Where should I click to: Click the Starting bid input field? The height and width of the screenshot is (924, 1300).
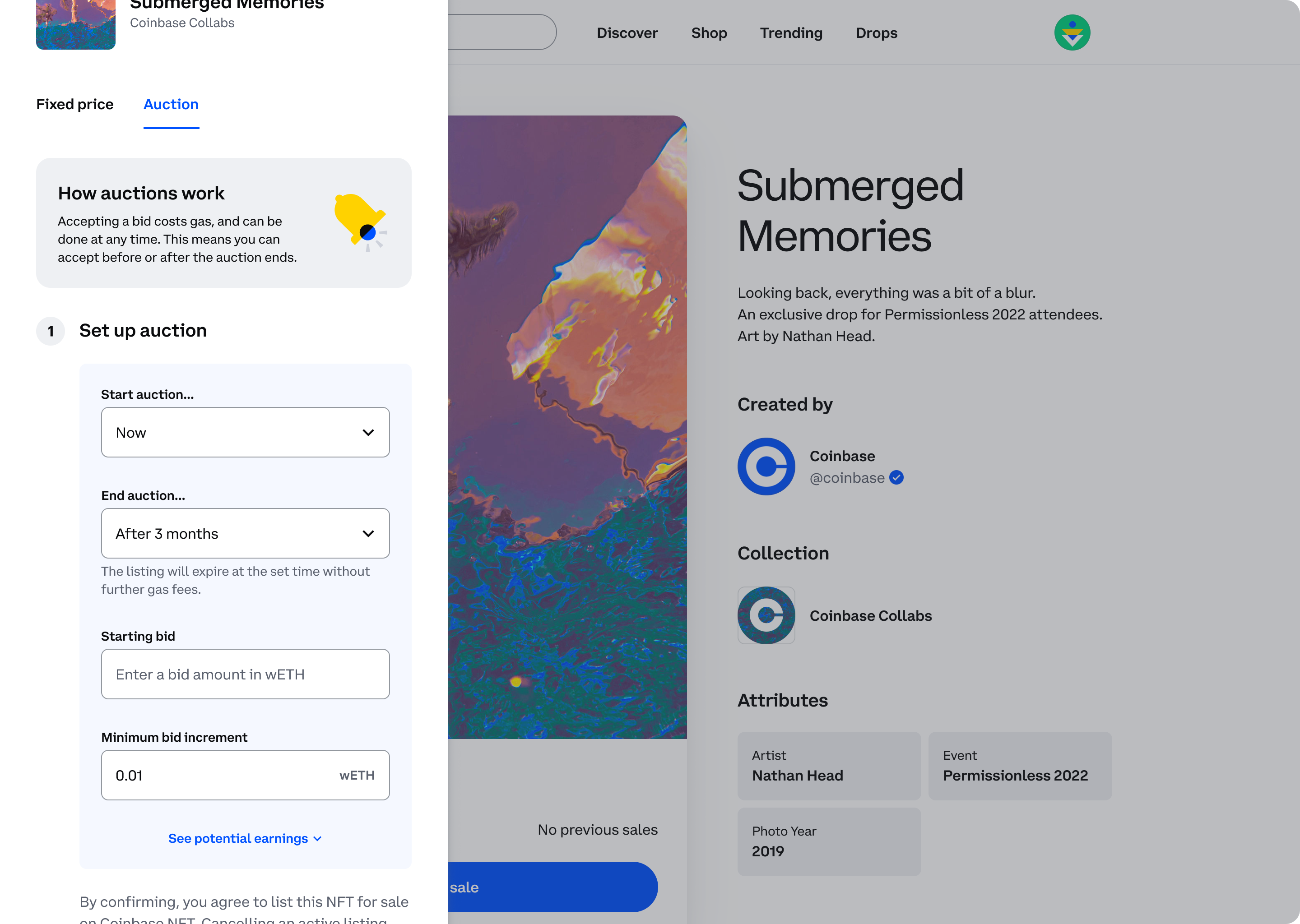[x=245, y=674]
